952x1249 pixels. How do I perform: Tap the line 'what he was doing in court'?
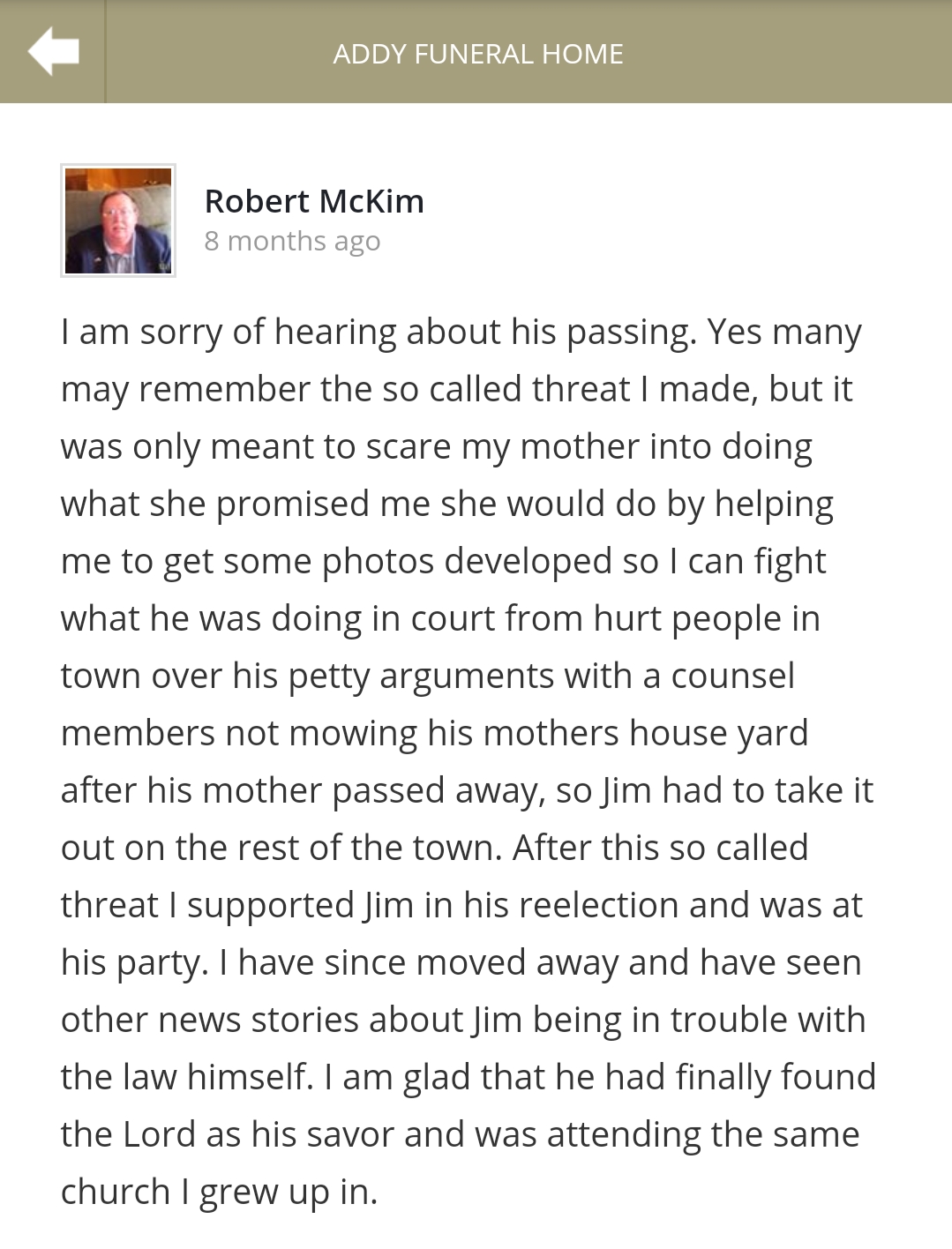(x=440, y=619)
